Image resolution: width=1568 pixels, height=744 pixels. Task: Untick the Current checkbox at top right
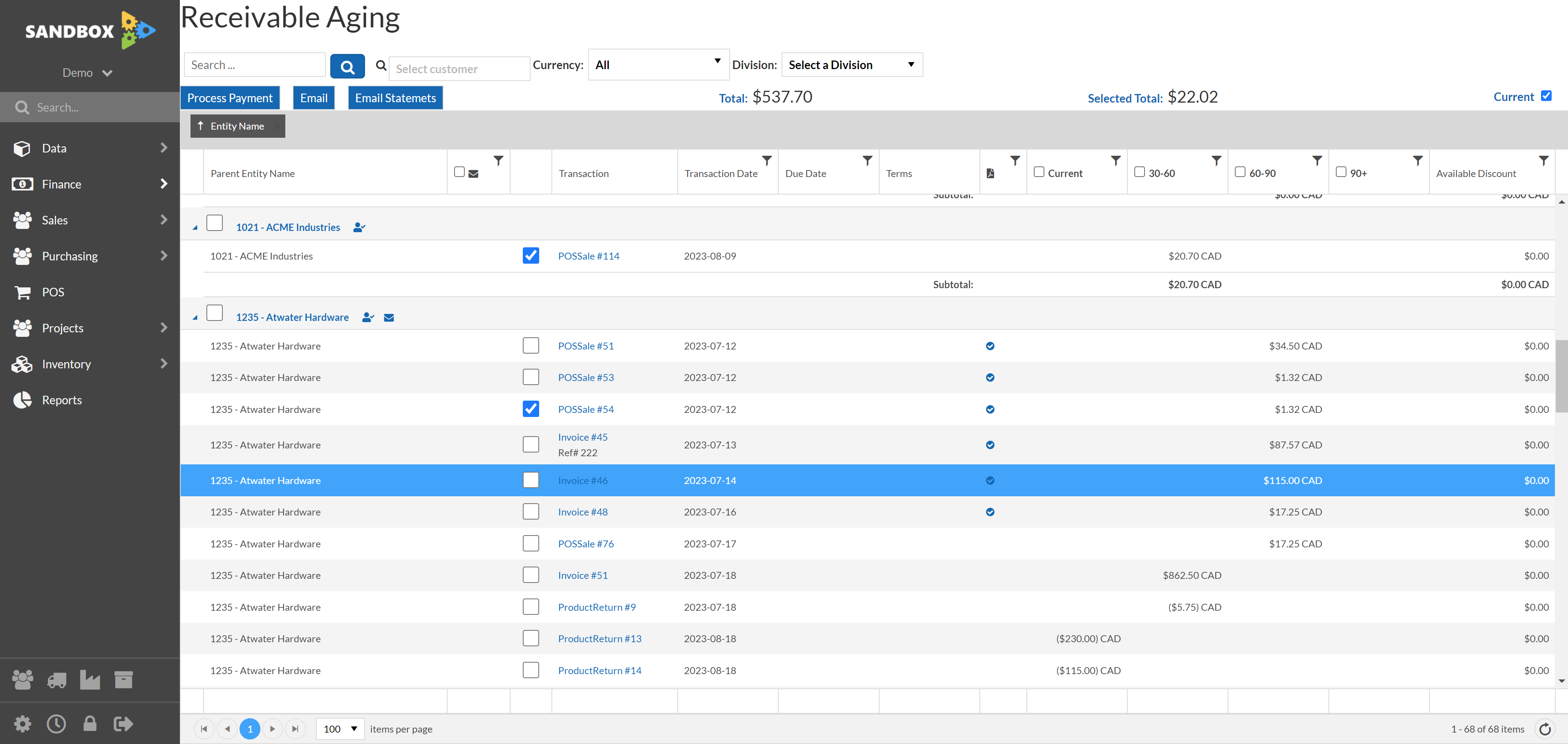coord(1546,96)
